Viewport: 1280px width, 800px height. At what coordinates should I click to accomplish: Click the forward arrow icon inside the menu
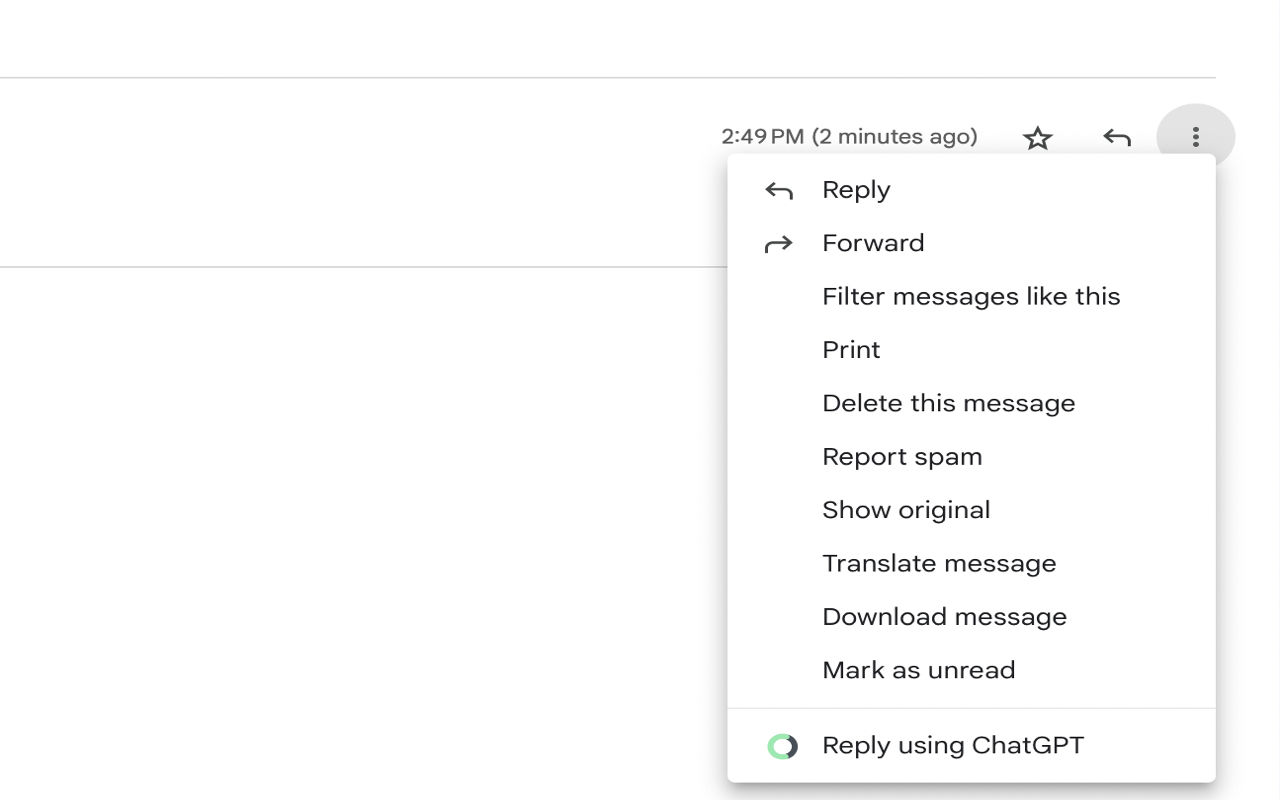coord(779,242)
